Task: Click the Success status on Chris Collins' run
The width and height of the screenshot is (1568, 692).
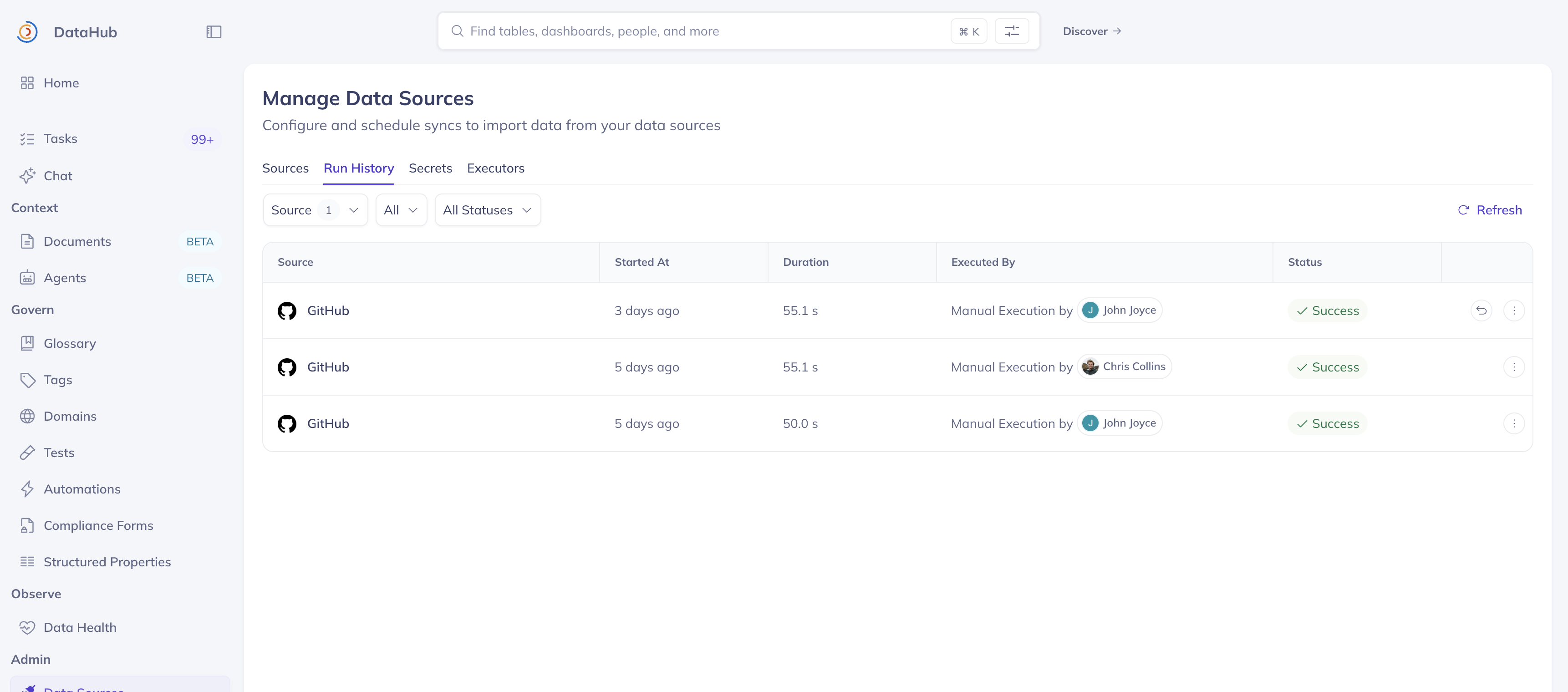Action: [x=1328, y=367]
